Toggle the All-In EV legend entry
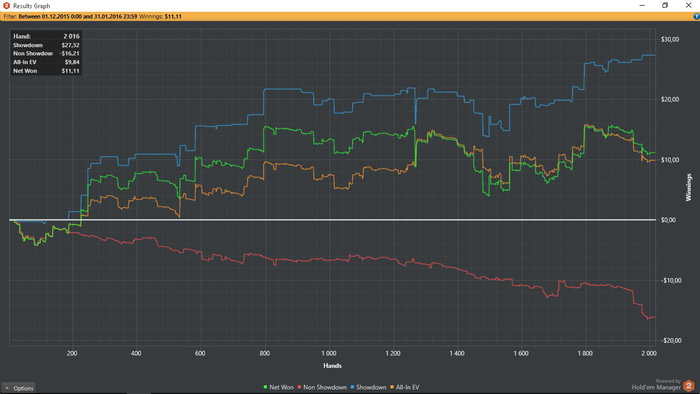This screenshot has height=394, width=700. 404,387
